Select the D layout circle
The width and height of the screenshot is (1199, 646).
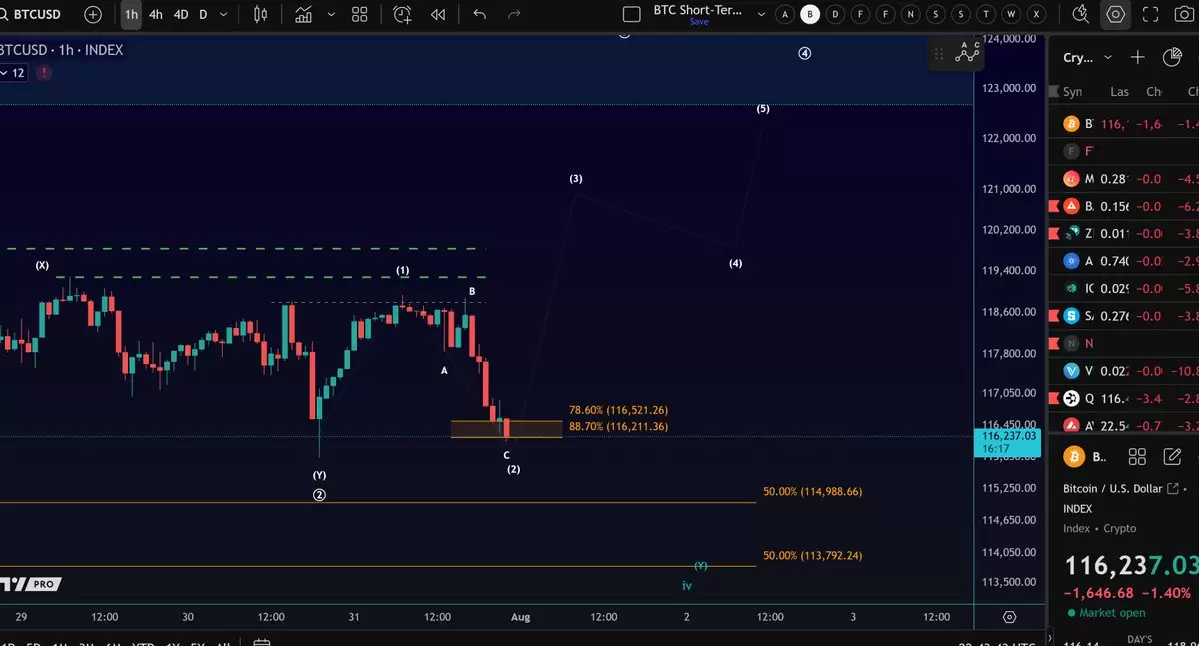(x=835, y=15)
